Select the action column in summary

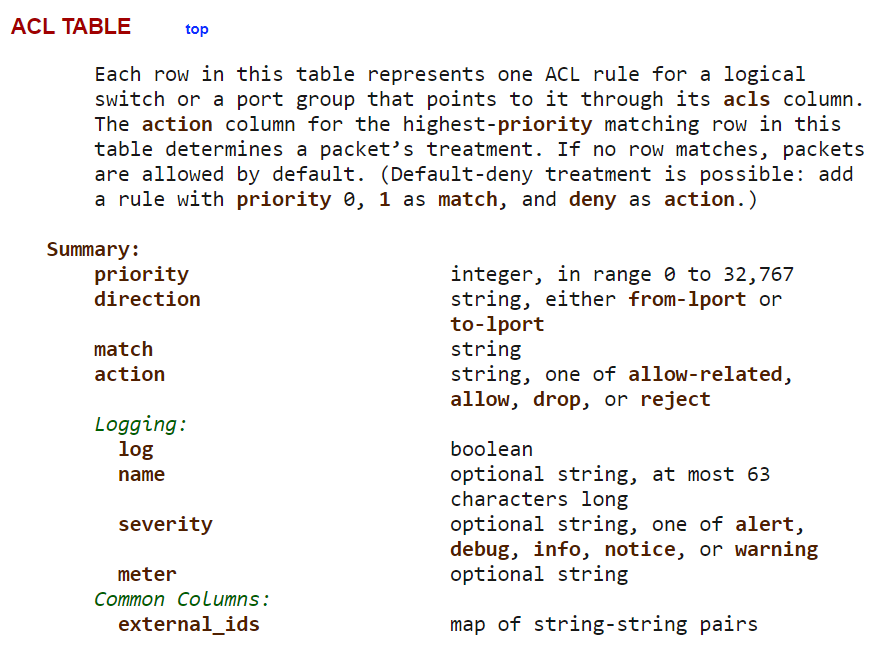click(129, 374)
